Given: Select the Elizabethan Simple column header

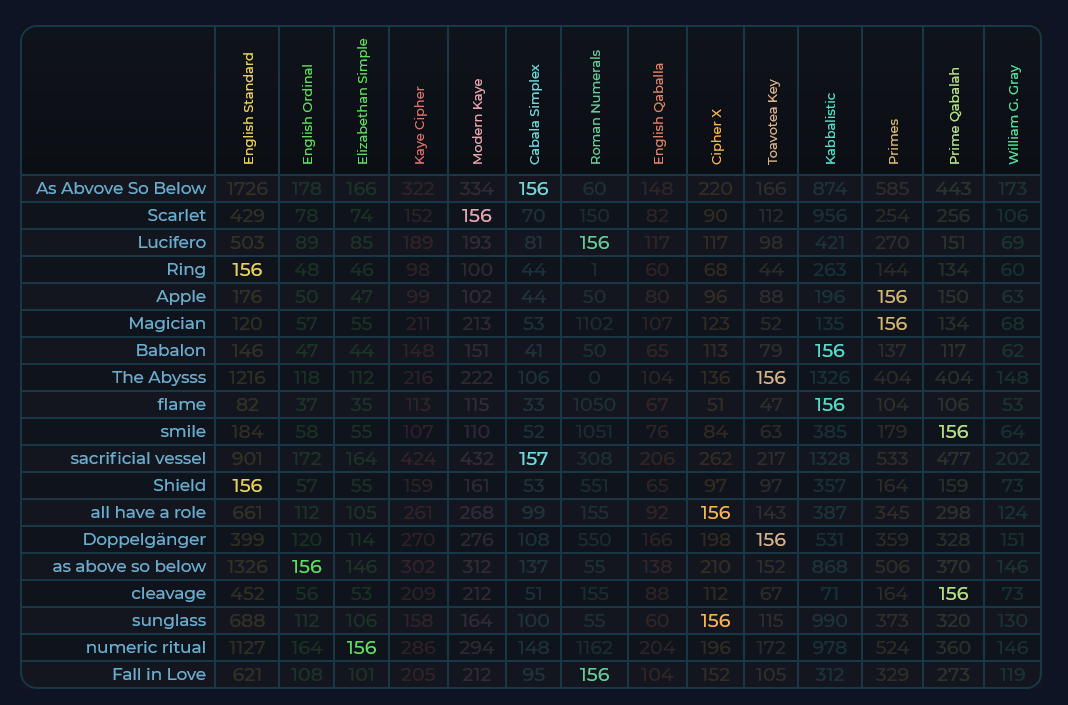Looking at the screenshot, I should point(363,101).
